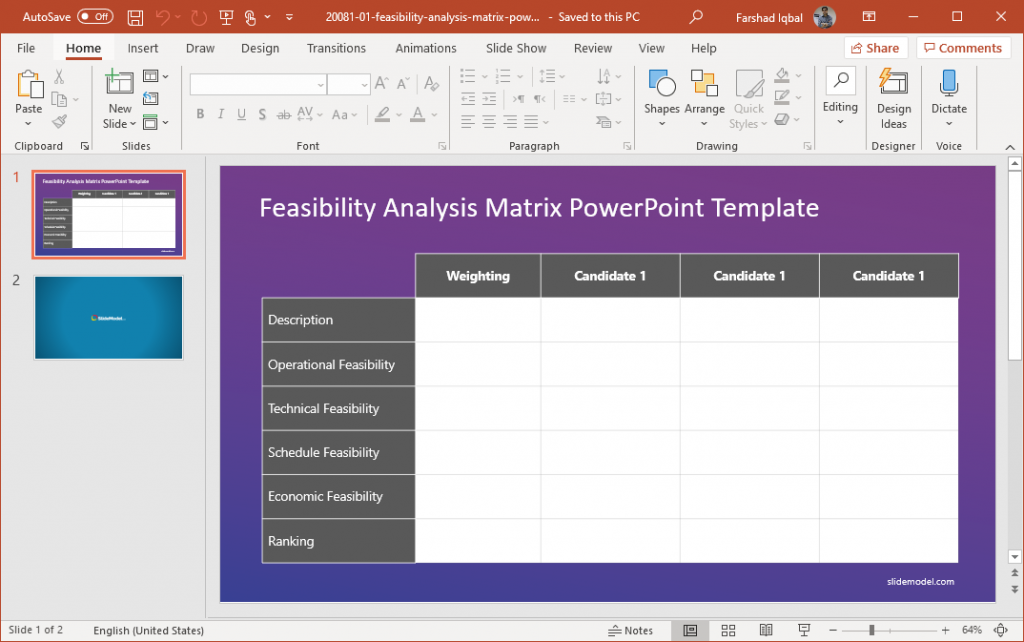Screen dimensions: 1024x642
Task: Click the Save icon
Action: tap(135, 16)
